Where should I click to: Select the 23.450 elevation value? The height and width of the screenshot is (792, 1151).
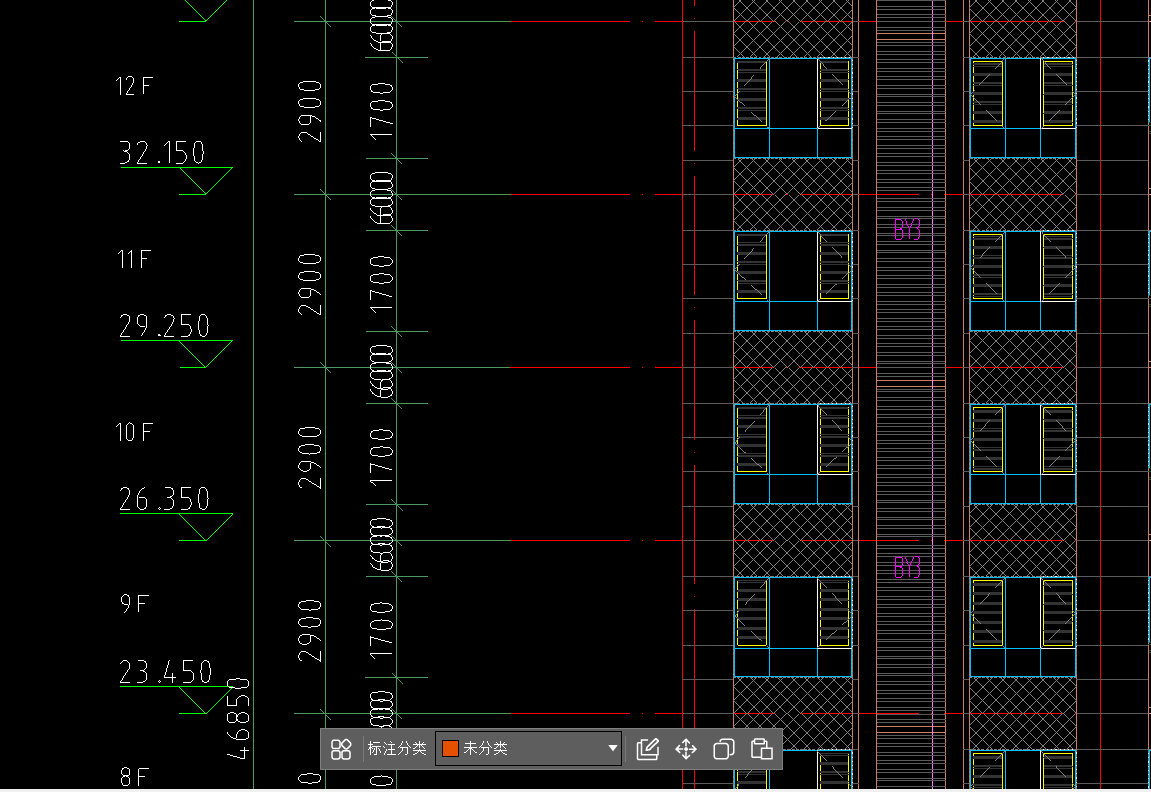pos(166,672)
